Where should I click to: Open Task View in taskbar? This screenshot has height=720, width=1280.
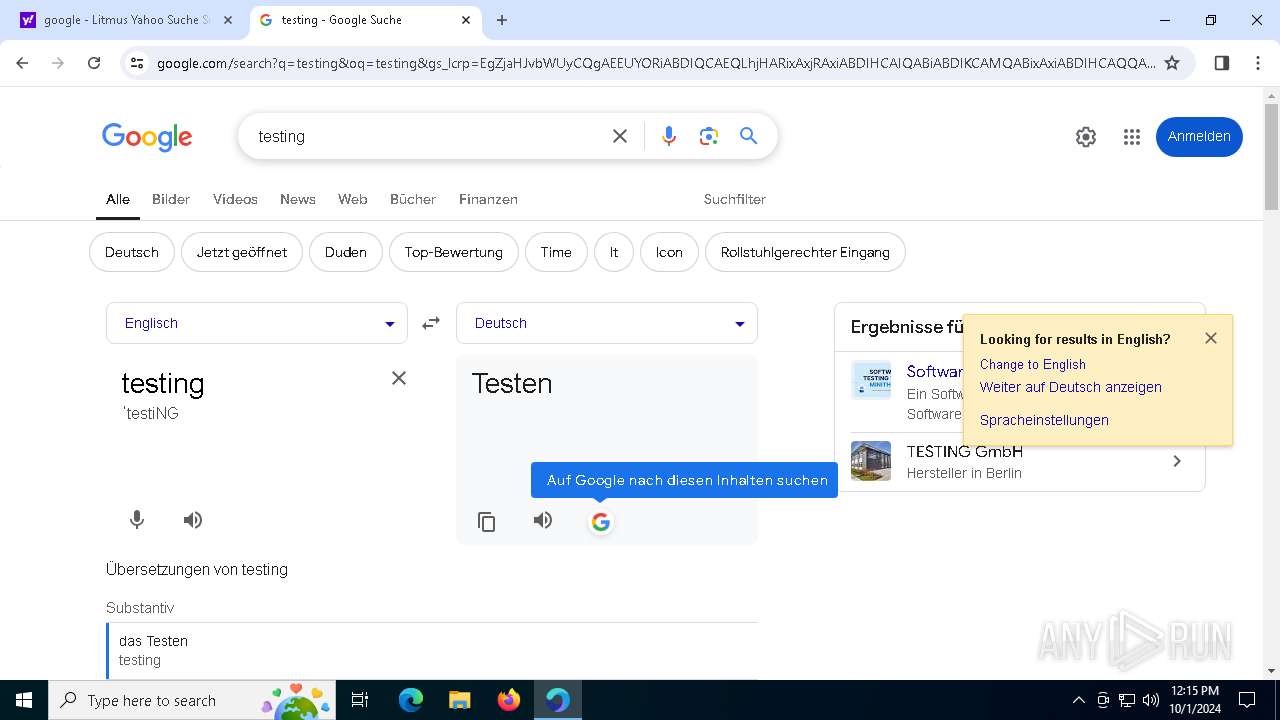[360, 700]
